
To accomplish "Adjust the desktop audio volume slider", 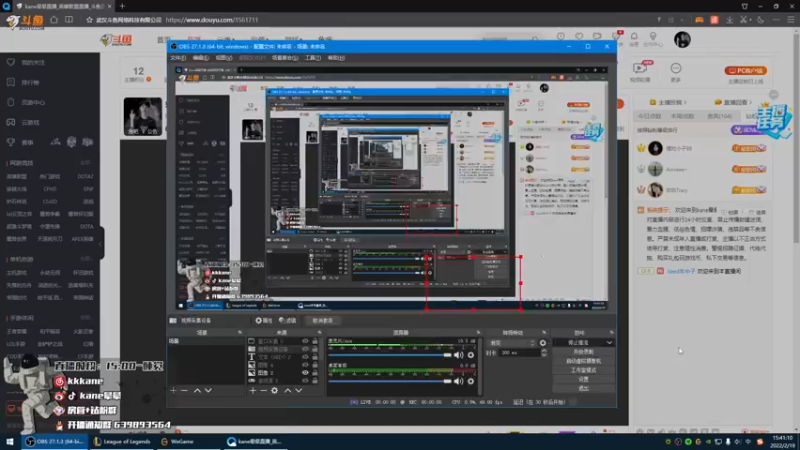I will click(x=390, y=381).
